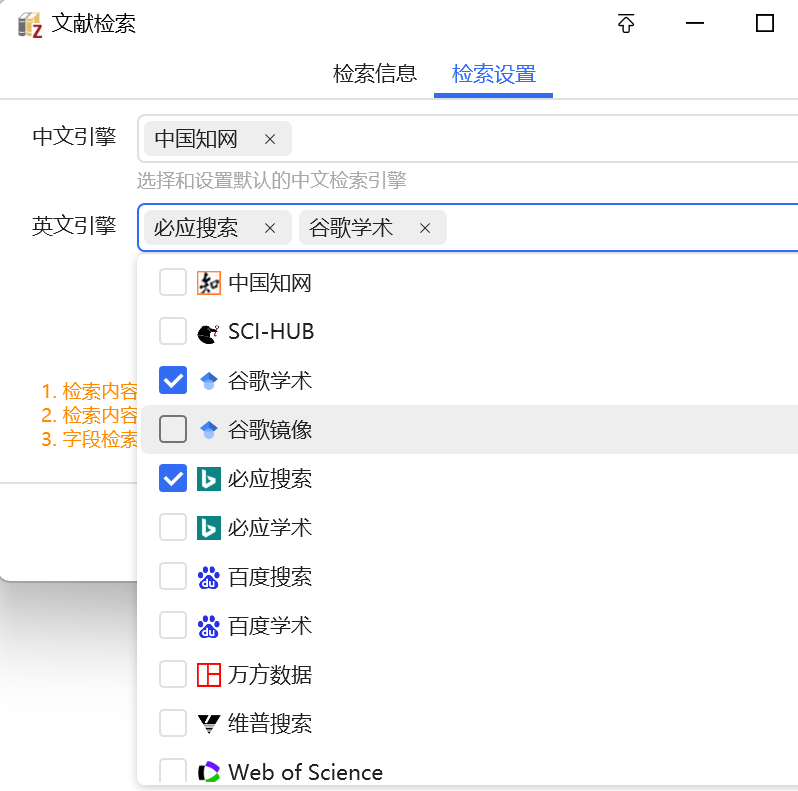This screenshot has width=798, height=791.
Task: Switch to the 检索信息 tab
Action: (375, 74)
